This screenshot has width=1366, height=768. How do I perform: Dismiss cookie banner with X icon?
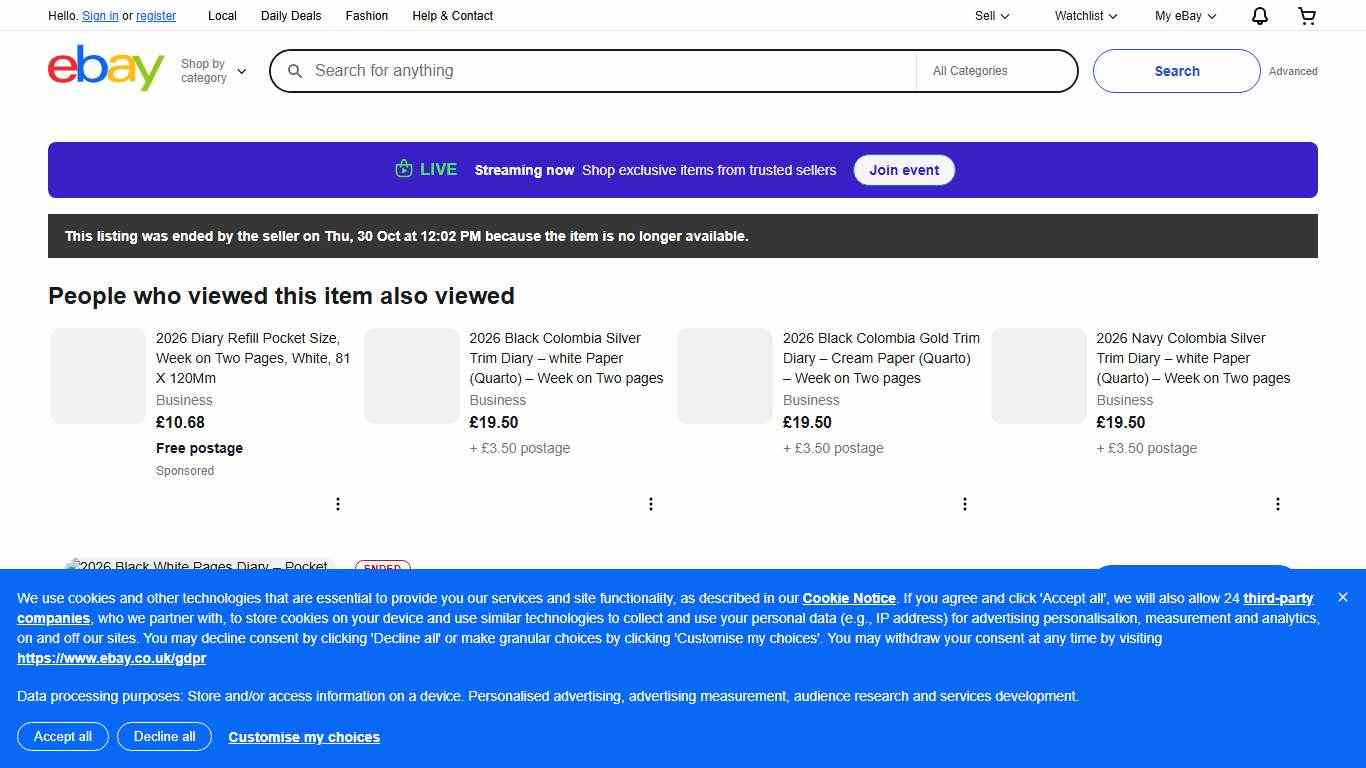(x=1342, y=597)
